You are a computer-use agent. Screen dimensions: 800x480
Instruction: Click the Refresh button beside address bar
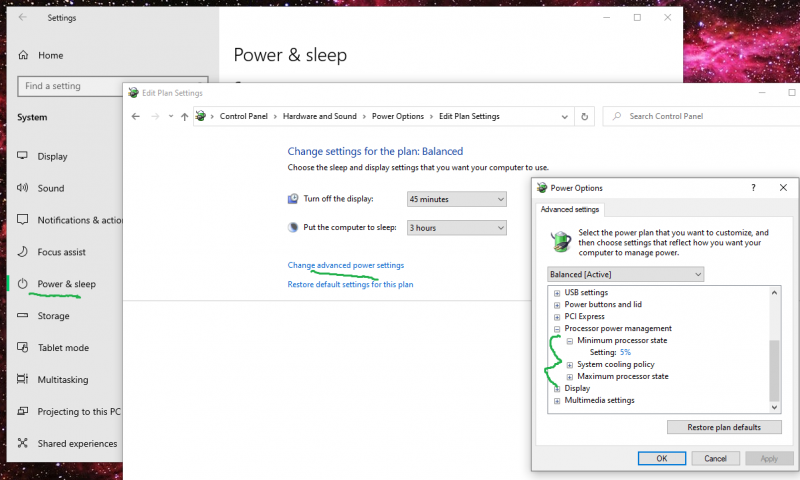click(585, 117)
